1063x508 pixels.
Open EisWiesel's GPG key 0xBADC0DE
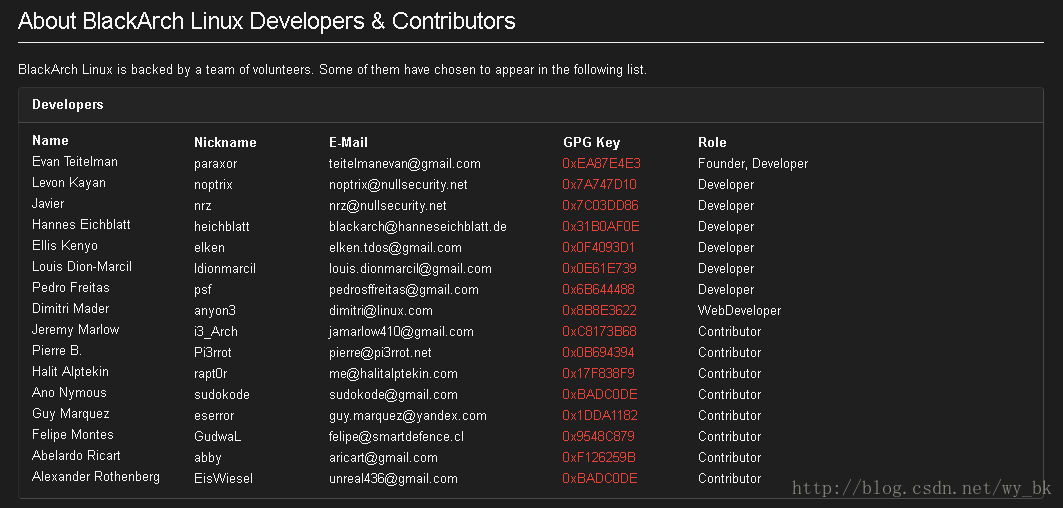(x=600, y=479)
